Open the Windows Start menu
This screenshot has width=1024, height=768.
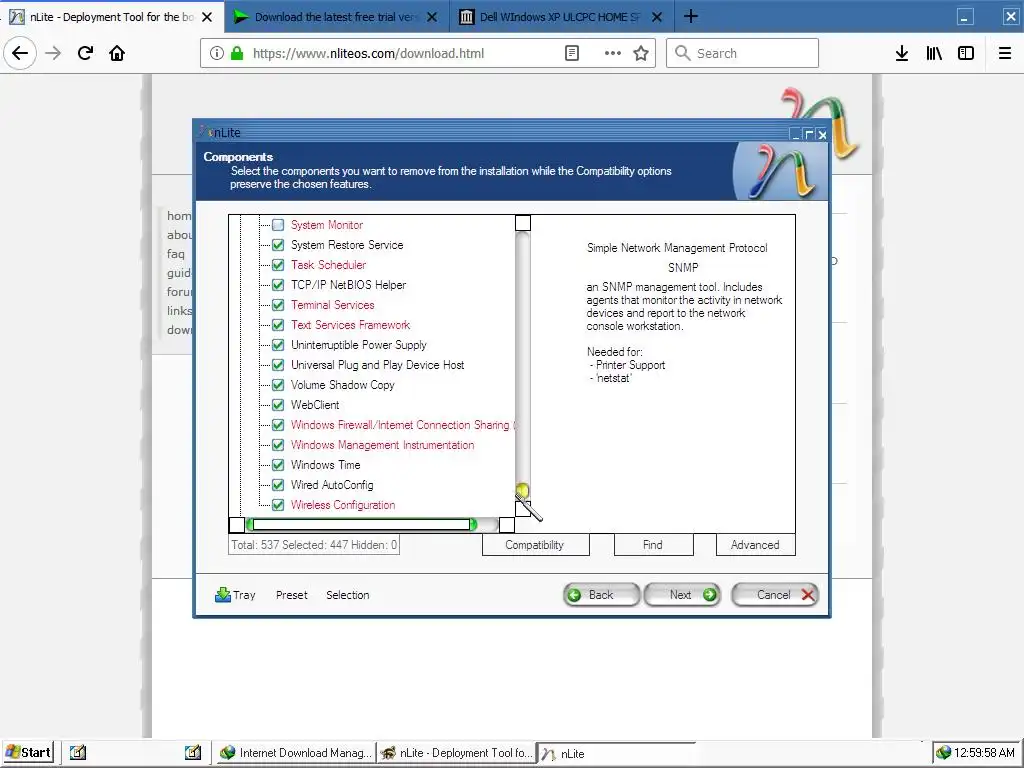(28, 752)
